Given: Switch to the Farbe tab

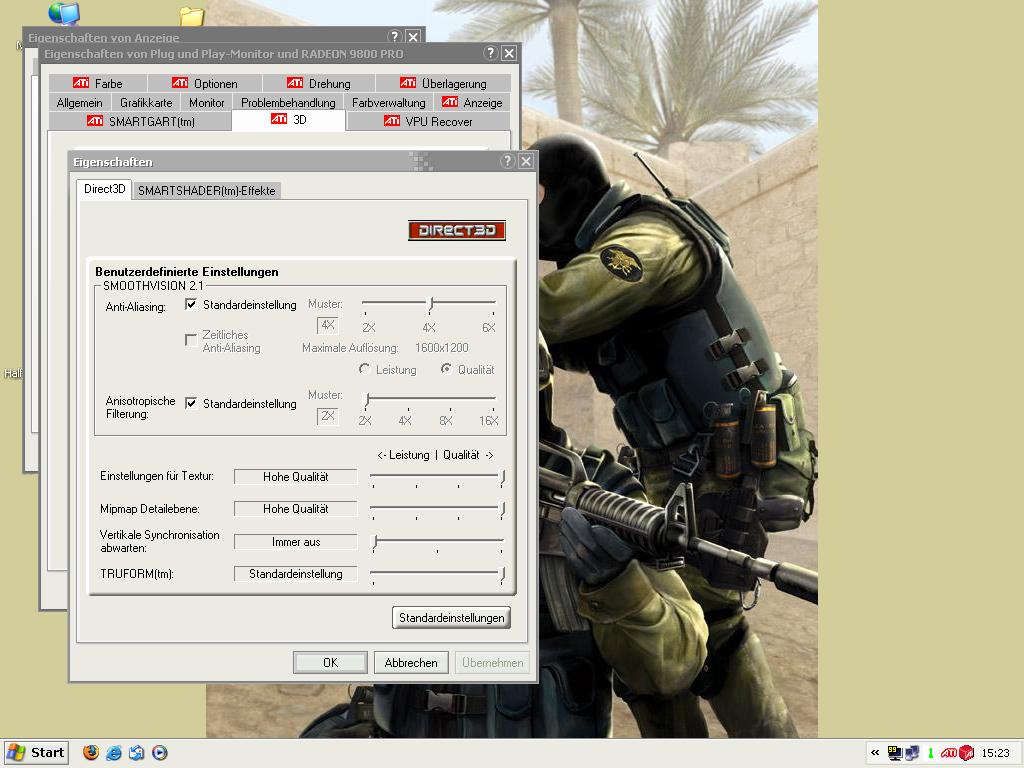Looking at the screenshot, I should [x=98, y=84].
